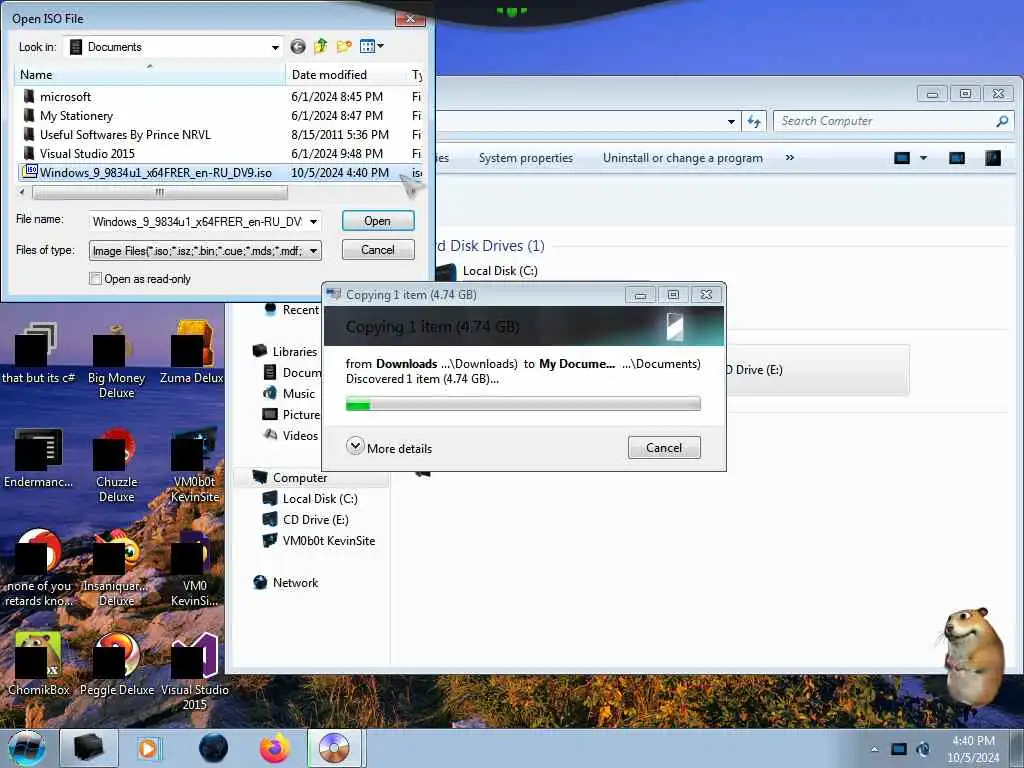Open Chuzzle Deluxe desktop icon

pos(116,466)
